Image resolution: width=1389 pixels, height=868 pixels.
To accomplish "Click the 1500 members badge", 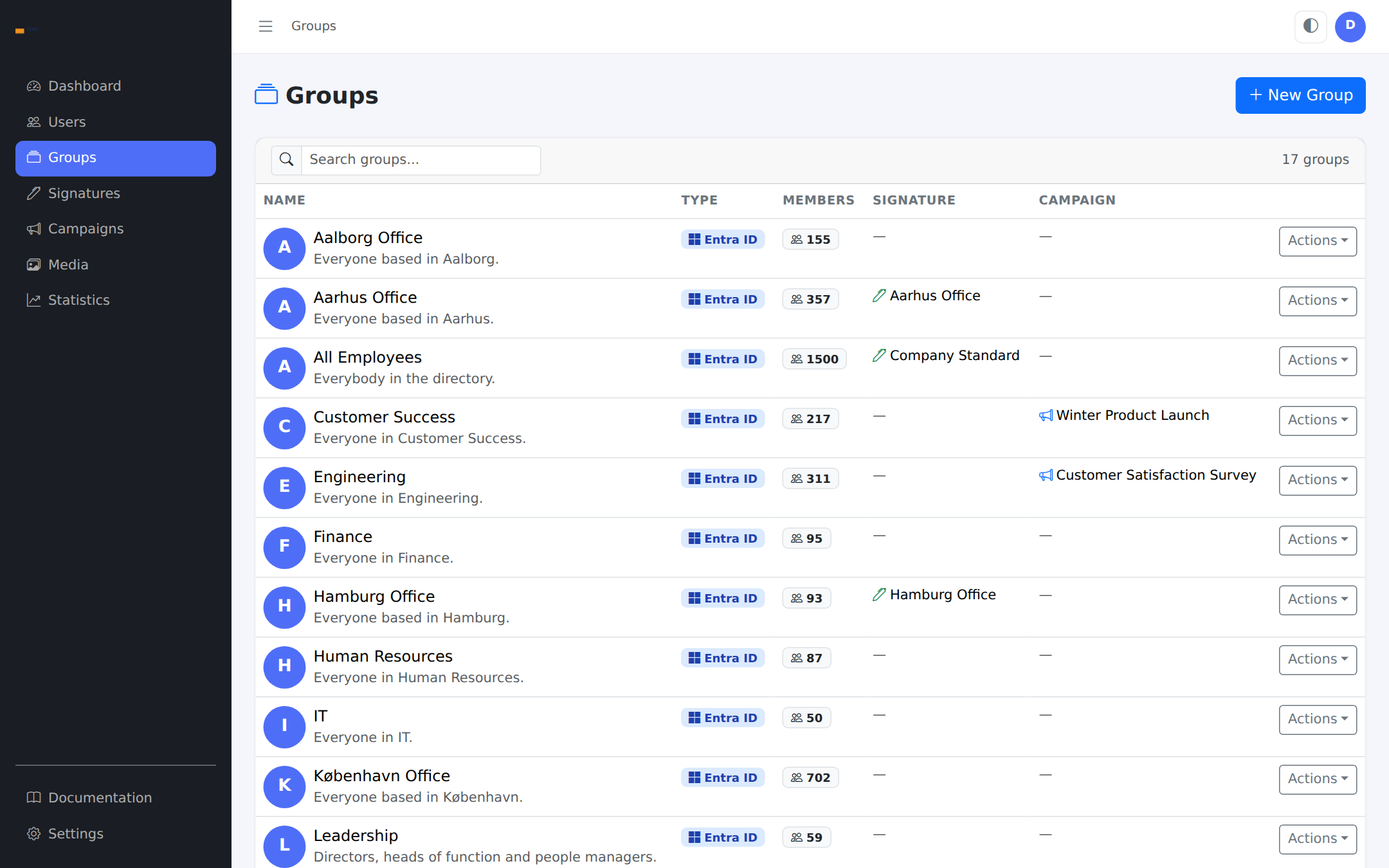I will [814, 359].
